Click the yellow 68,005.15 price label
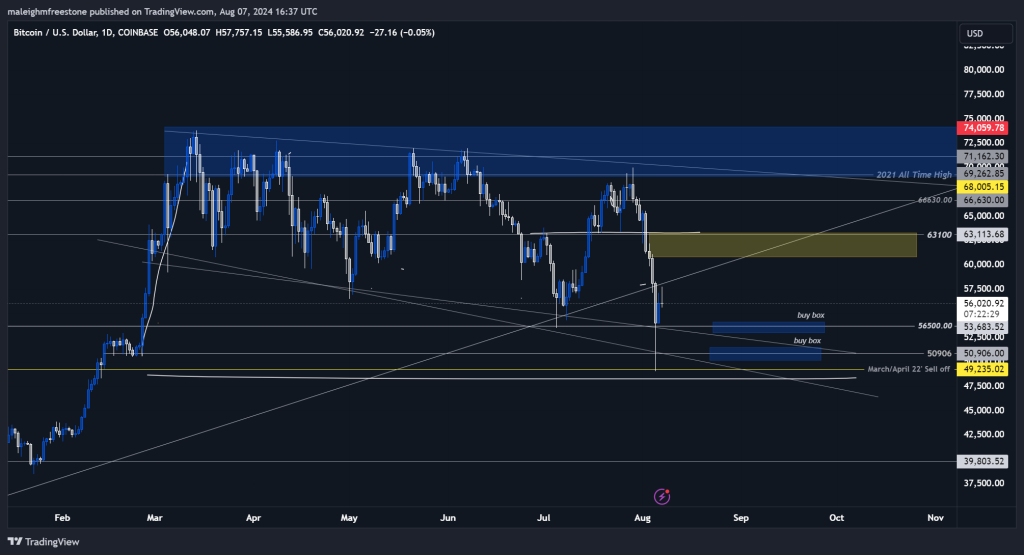 point(982,187)
